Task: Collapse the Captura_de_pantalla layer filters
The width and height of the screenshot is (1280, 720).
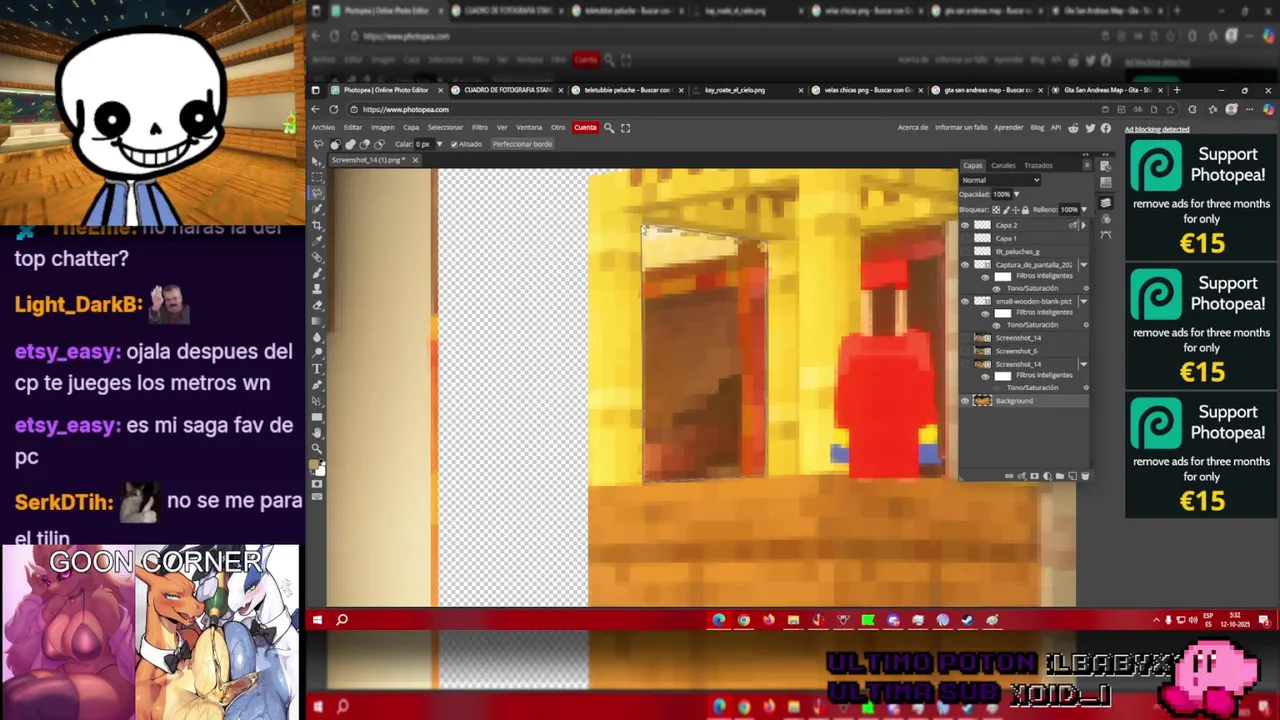Action: point(1084,265)
